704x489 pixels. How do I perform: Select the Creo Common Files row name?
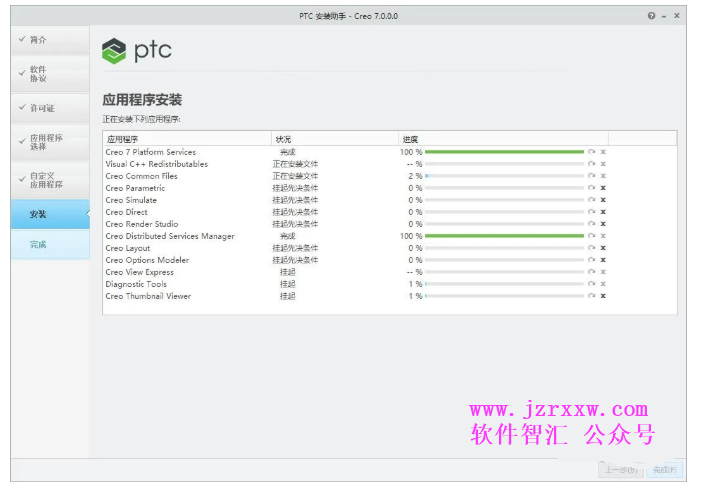141,176
